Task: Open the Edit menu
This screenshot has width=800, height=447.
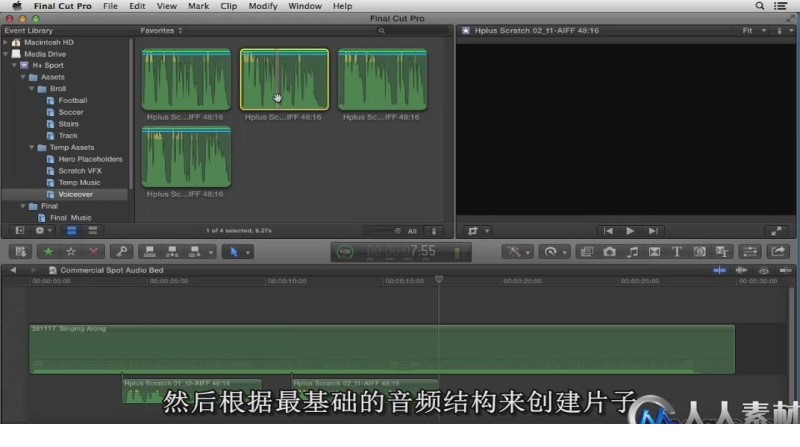Action: [137, 6]
